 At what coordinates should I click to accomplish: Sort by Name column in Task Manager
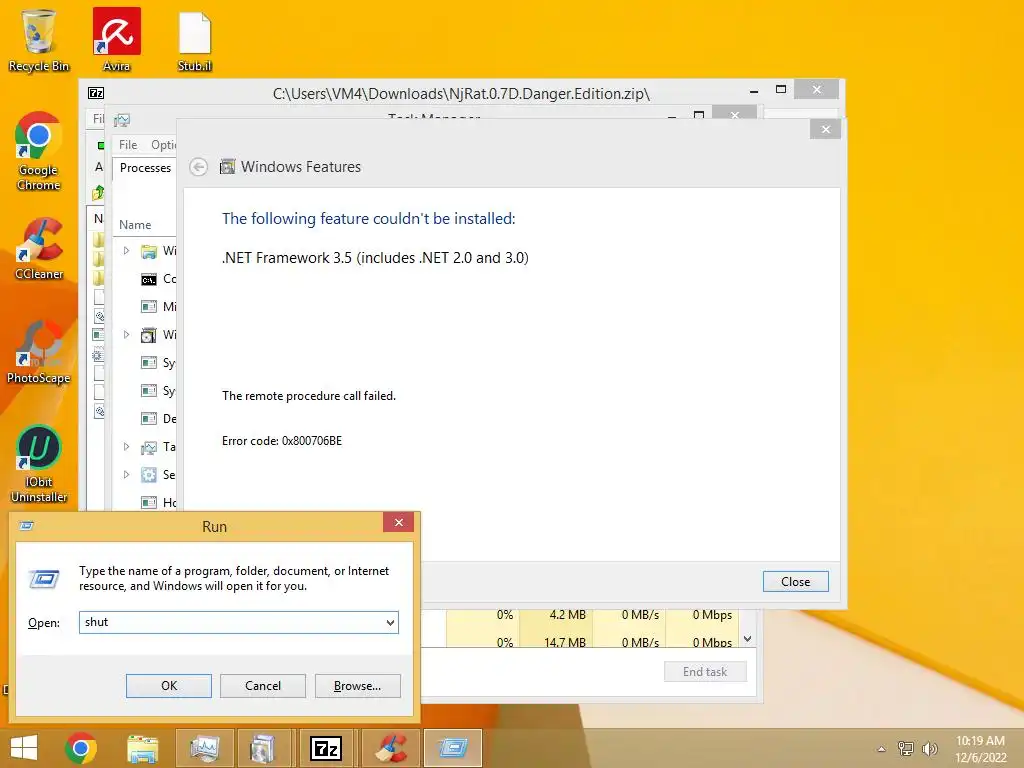135,225
